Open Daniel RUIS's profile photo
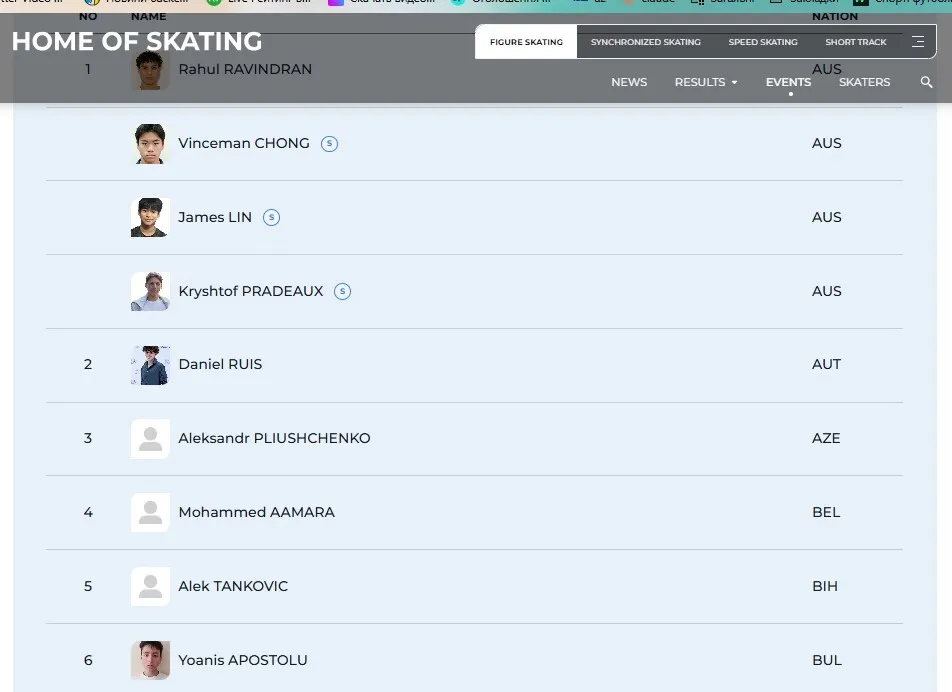Image resolution: width=952 pixels, height=692 pixels. (x=150, y=365)
